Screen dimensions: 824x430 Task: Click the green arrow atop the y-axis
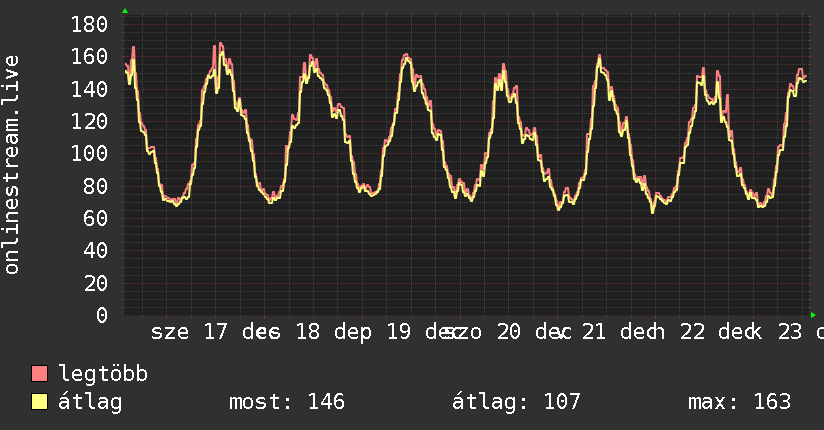coord(125,11)
